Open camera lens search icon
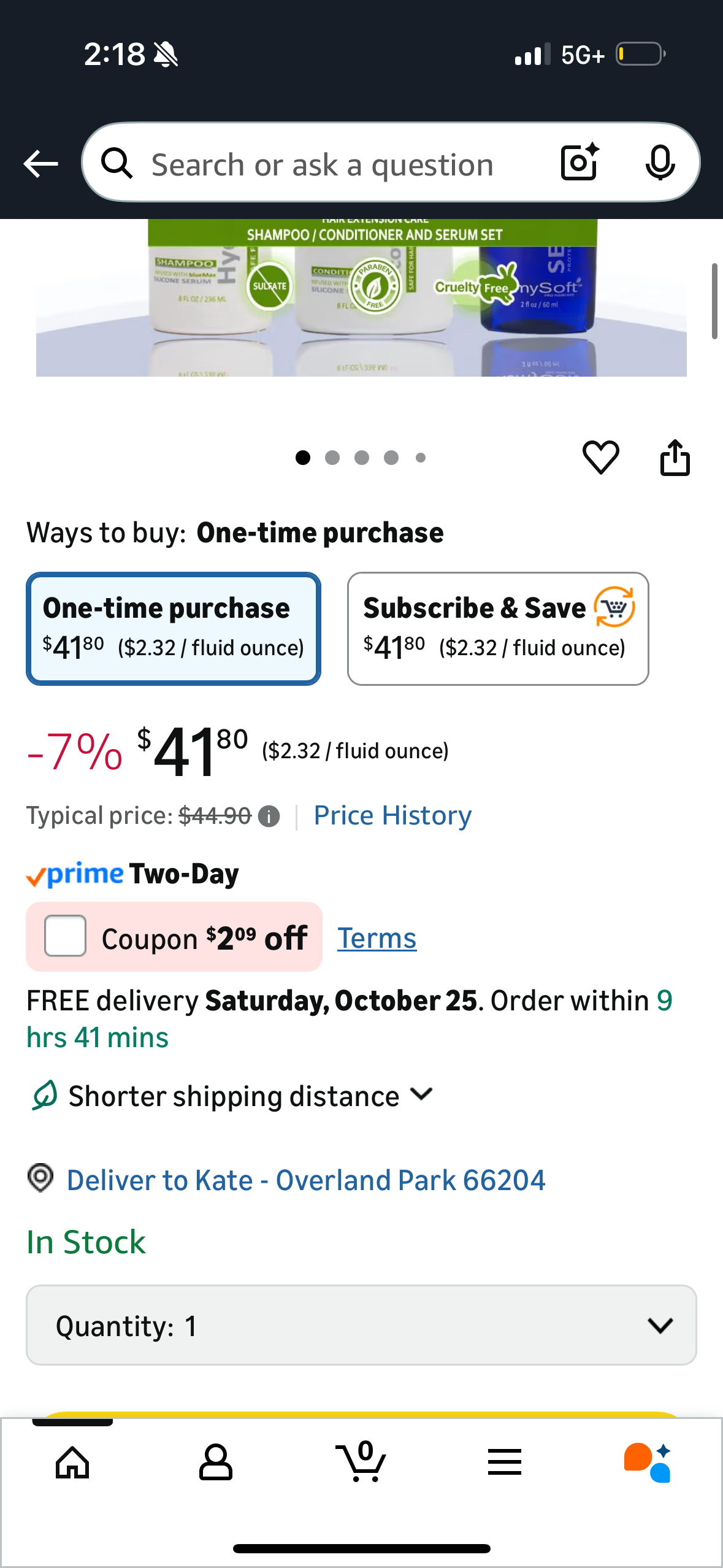Viewport: 723px width, 1568px height. (x=580, y=163)
